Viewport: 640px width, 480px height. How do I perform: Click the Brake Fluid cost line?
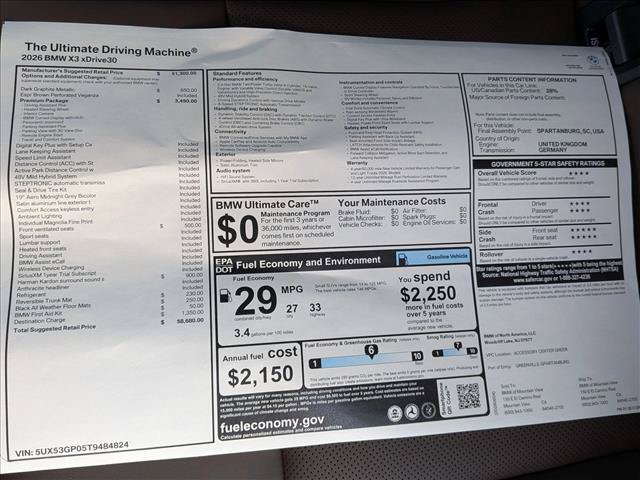click(x=368, y=211)
